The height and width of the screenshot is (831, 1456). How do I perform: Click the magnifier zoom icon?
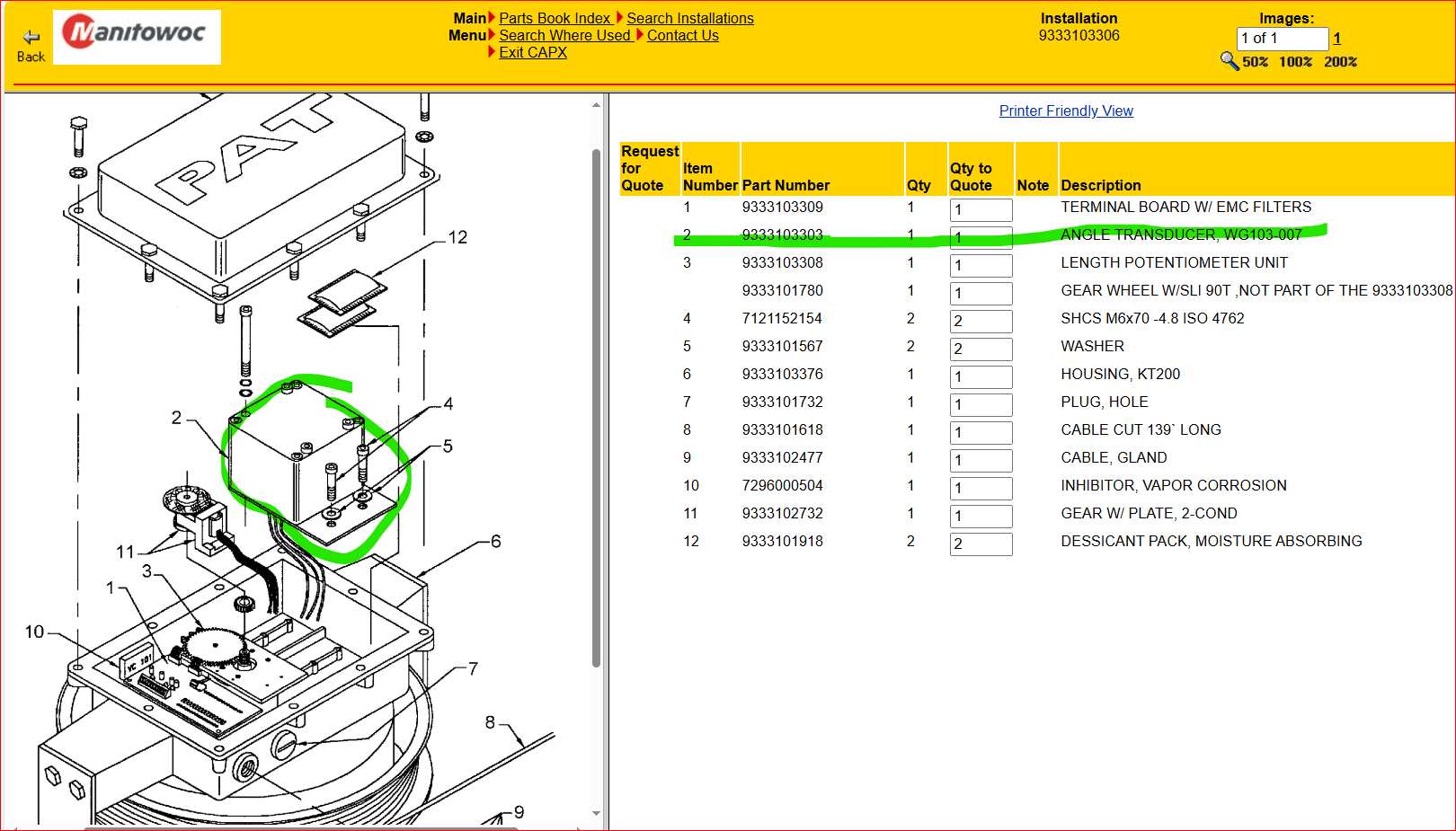(1229, 61)
